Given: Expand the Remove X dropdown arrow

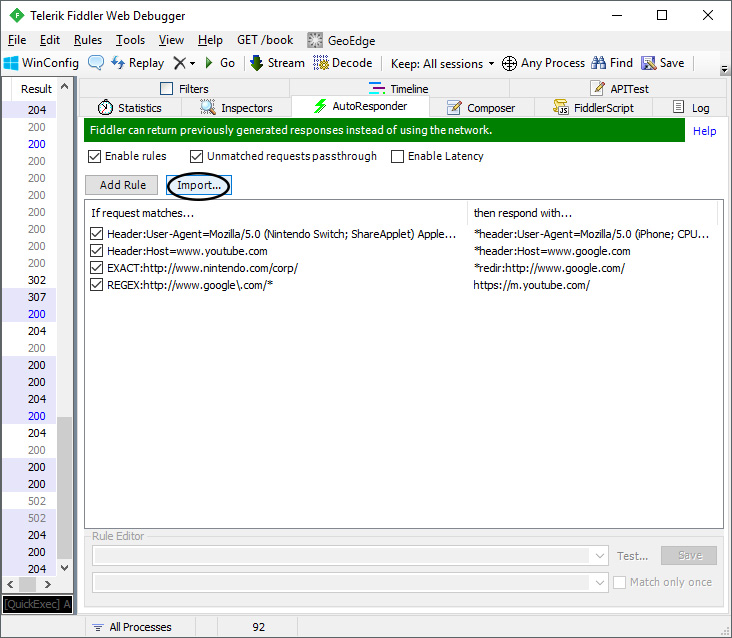Looking at the screenshot, I should pyautogui.click(x=192, y=63).
